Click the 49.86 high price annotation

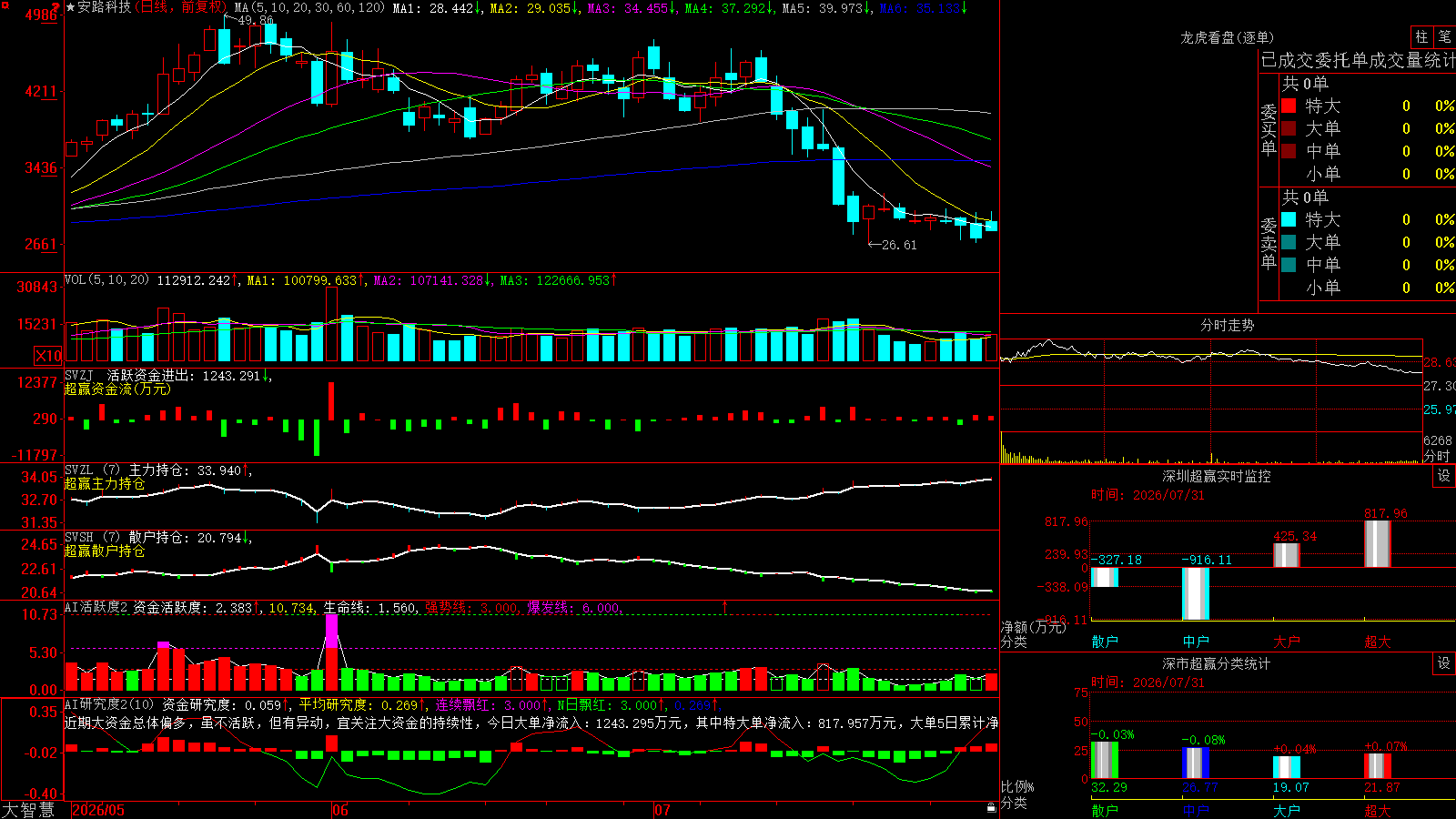pyautogui.click(x=255, y=20)
